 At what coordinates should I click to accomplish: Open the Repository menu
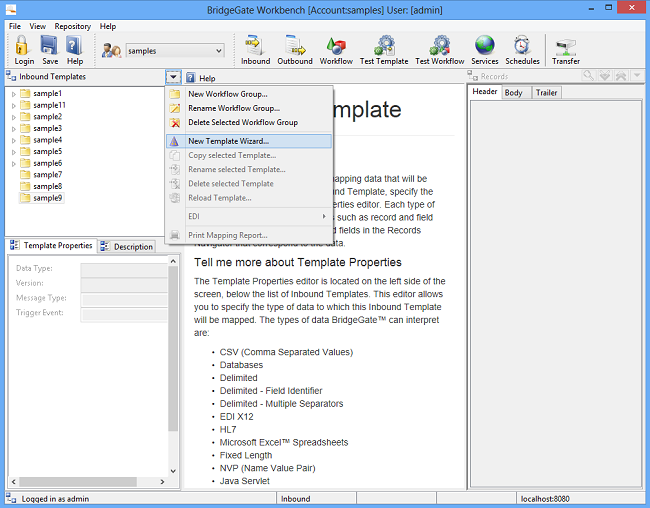[73, 26]
